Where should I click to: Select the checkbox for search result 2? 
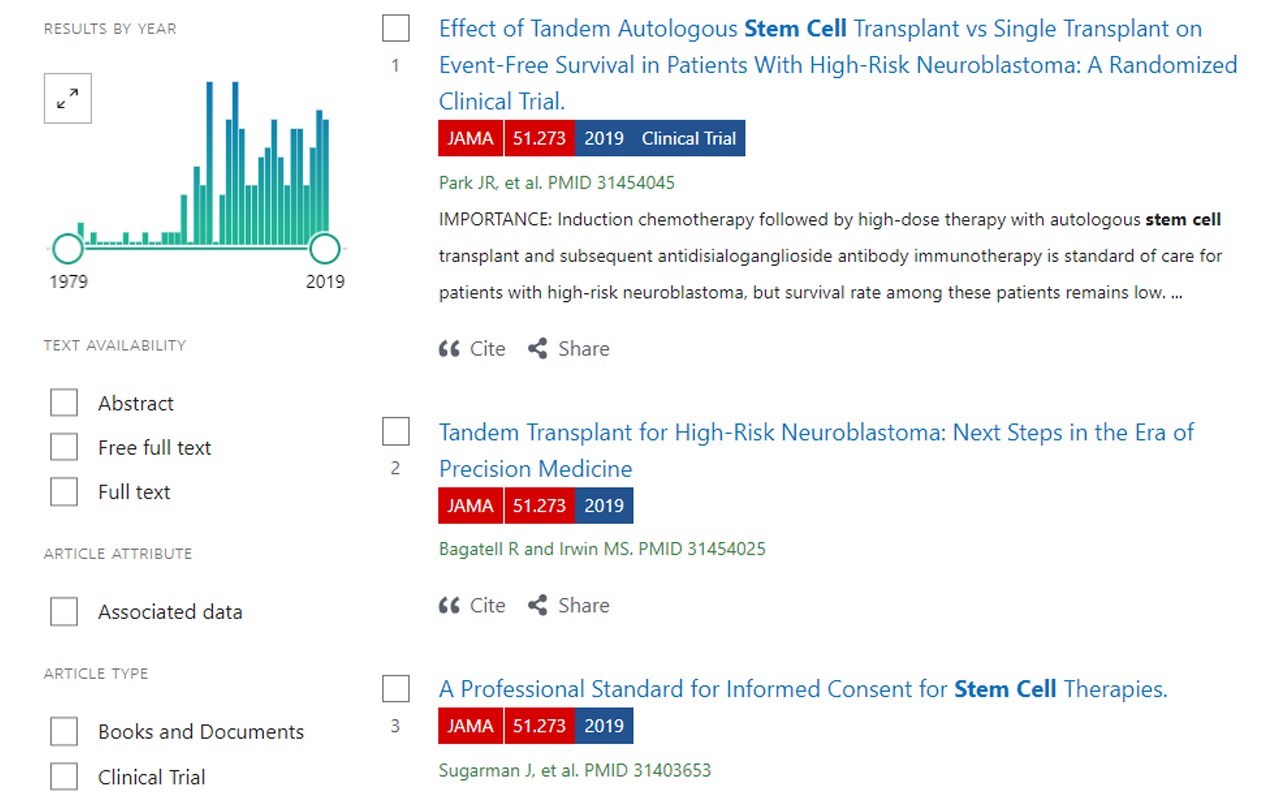(396, 432)
